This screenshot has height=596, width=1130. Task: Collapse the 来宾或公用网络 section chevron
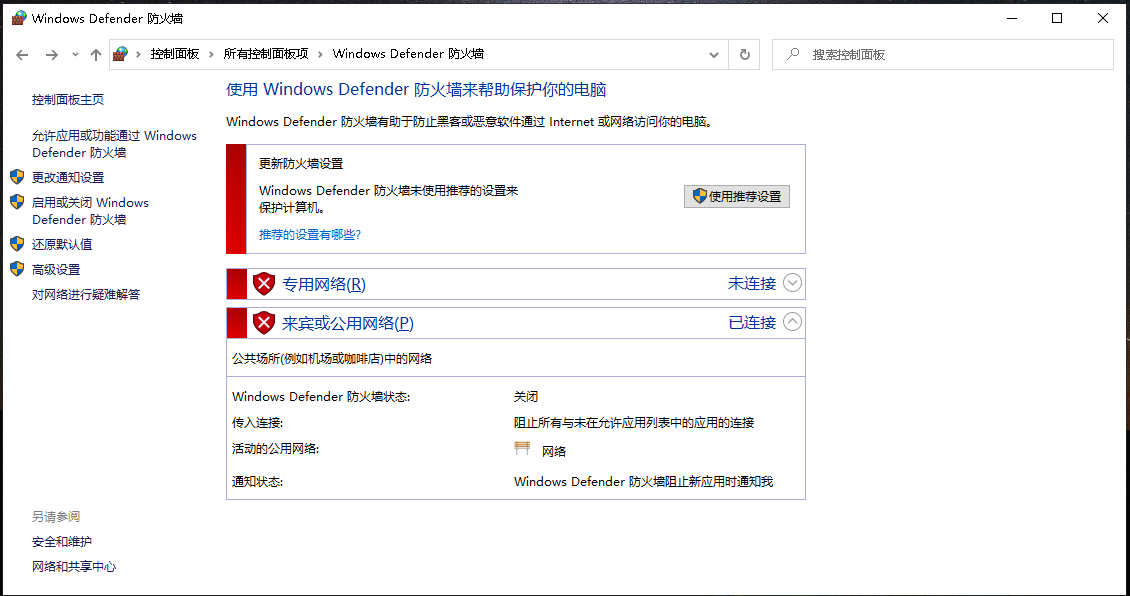click(792, 321)
